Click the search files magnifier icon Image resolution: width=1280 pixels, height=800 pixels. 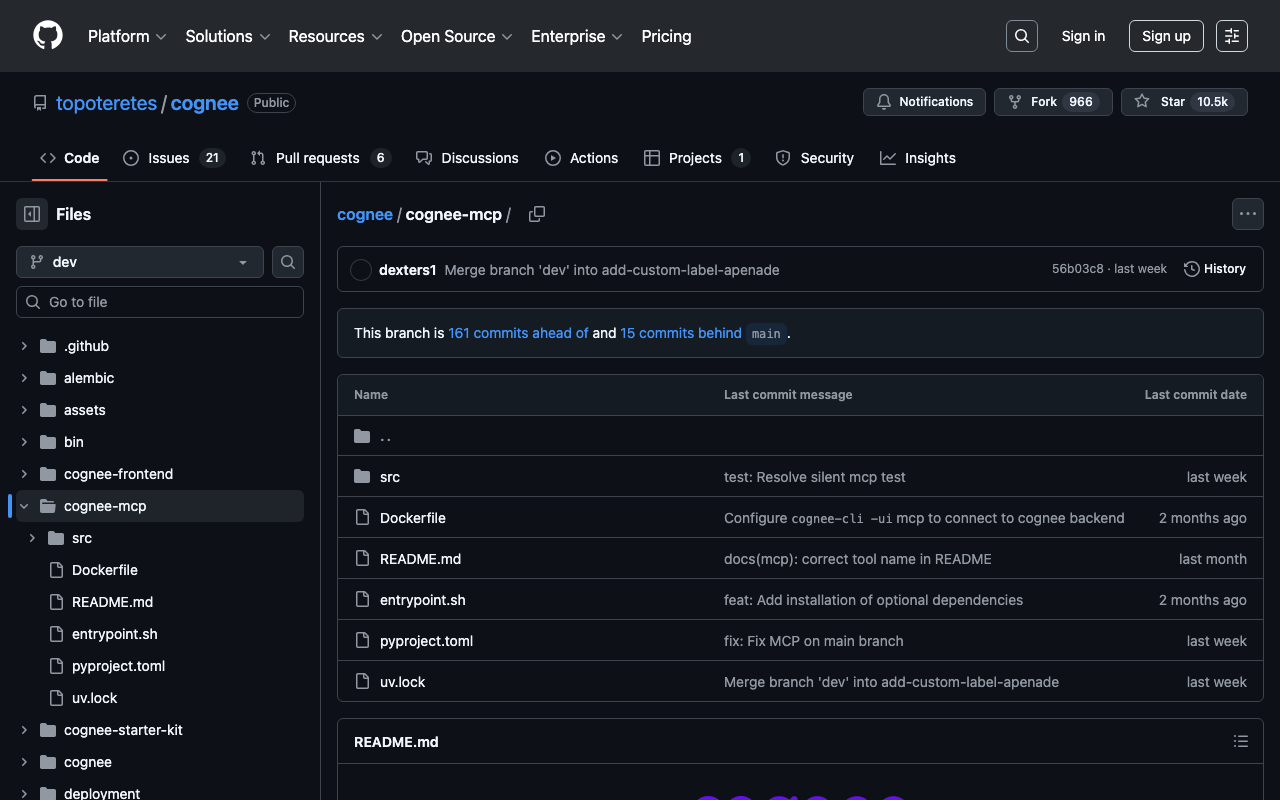288,262
